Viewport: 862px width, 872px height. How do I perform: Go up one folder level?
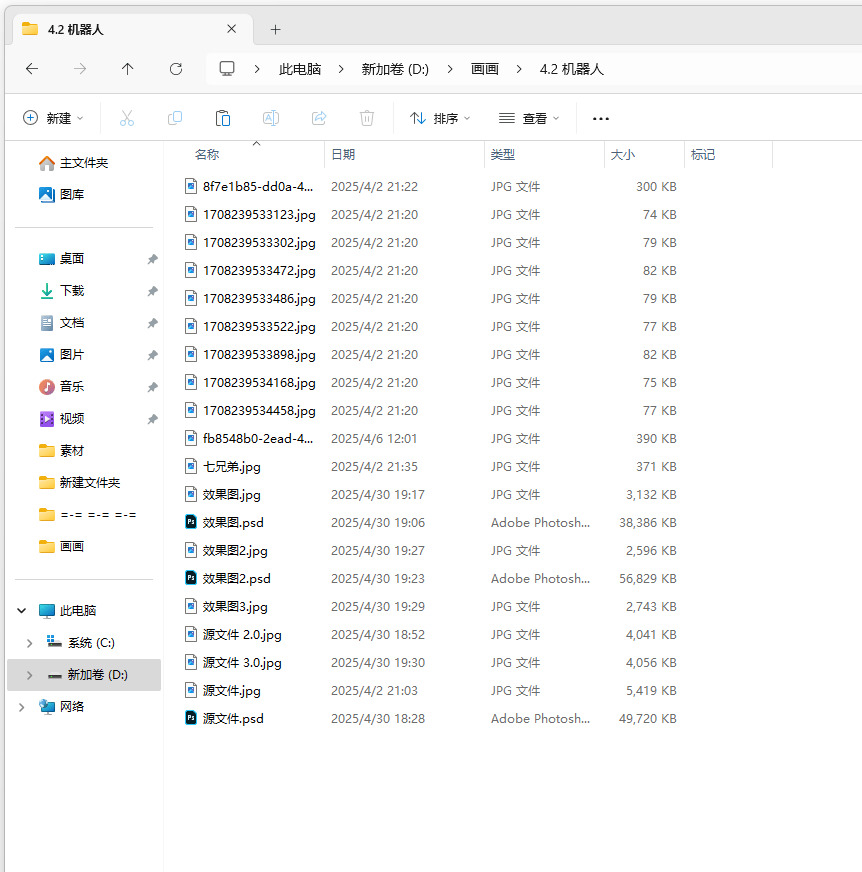coord(127,69)
